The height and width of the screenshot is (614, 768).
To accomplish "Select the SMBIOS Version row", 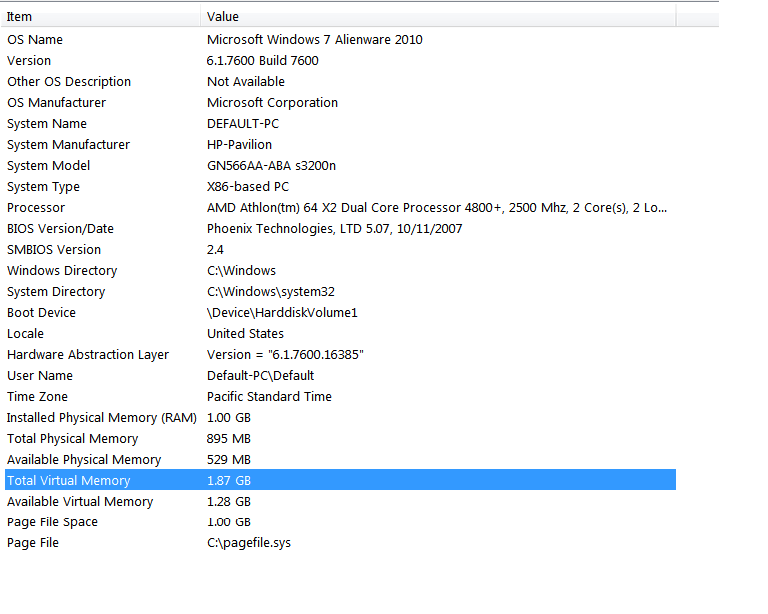I will click(54, 250).
